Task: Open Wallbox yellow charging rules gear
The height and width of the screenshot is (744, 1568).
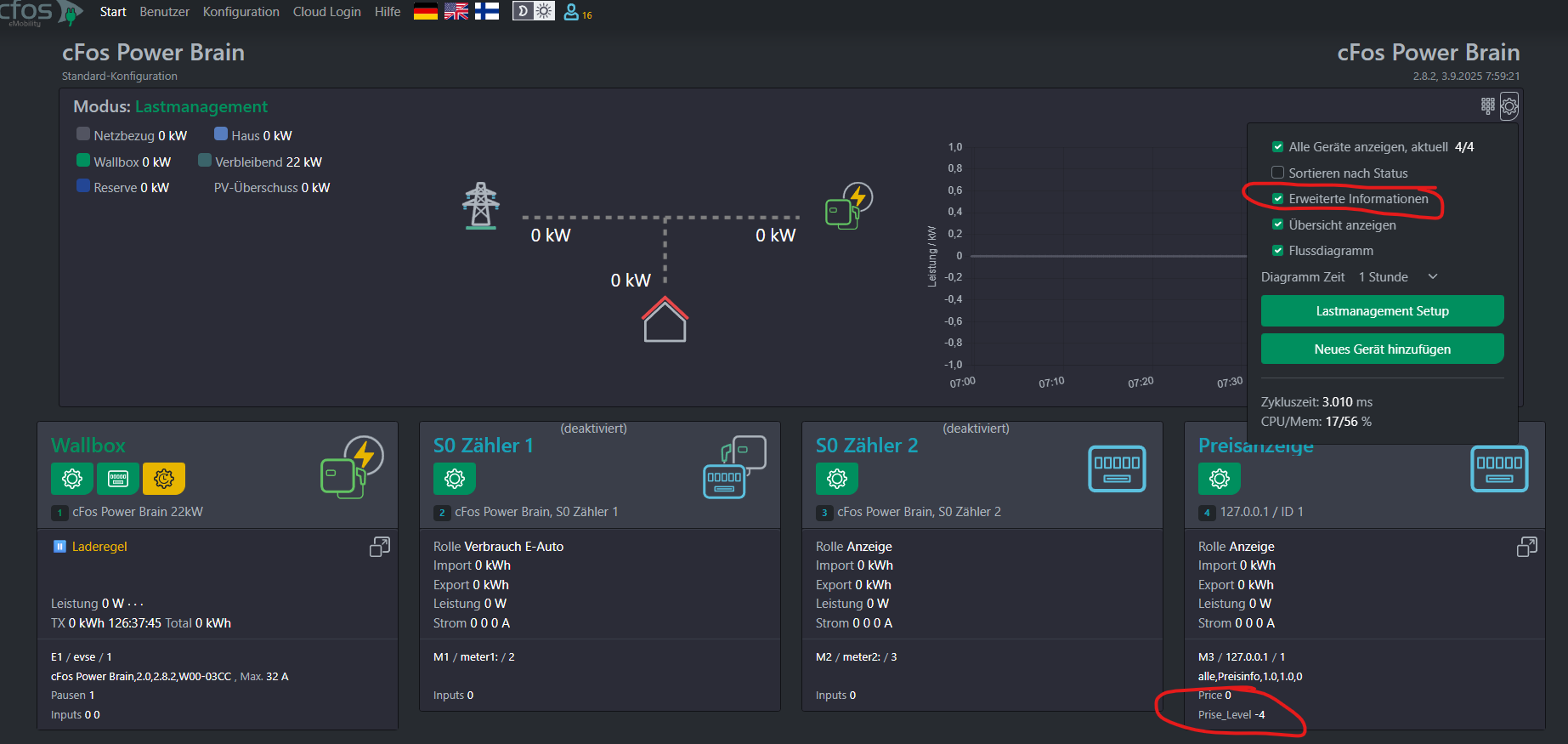Action: click(164, 479)
